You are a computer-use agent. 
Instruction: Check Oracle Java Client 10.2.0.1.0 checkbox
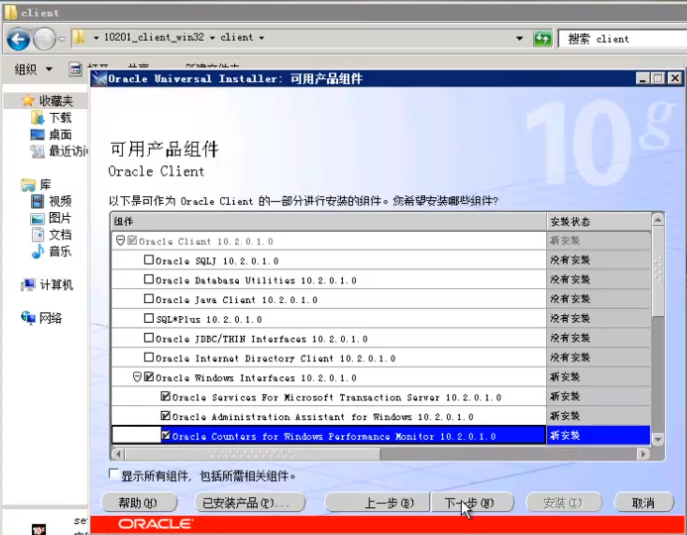tap(149, 299)
